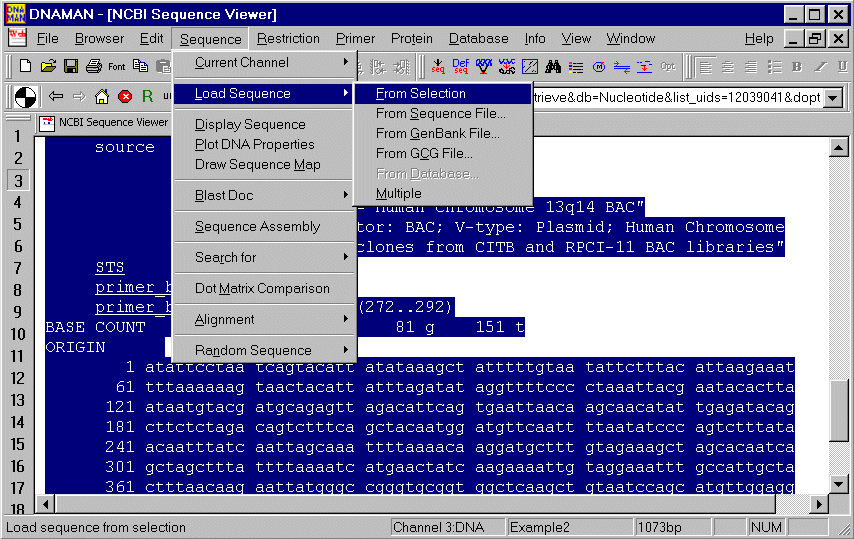This screenshot has width=854, height=539.
Task: Expand the Random Sequence submenu
Action: [265, 350]
